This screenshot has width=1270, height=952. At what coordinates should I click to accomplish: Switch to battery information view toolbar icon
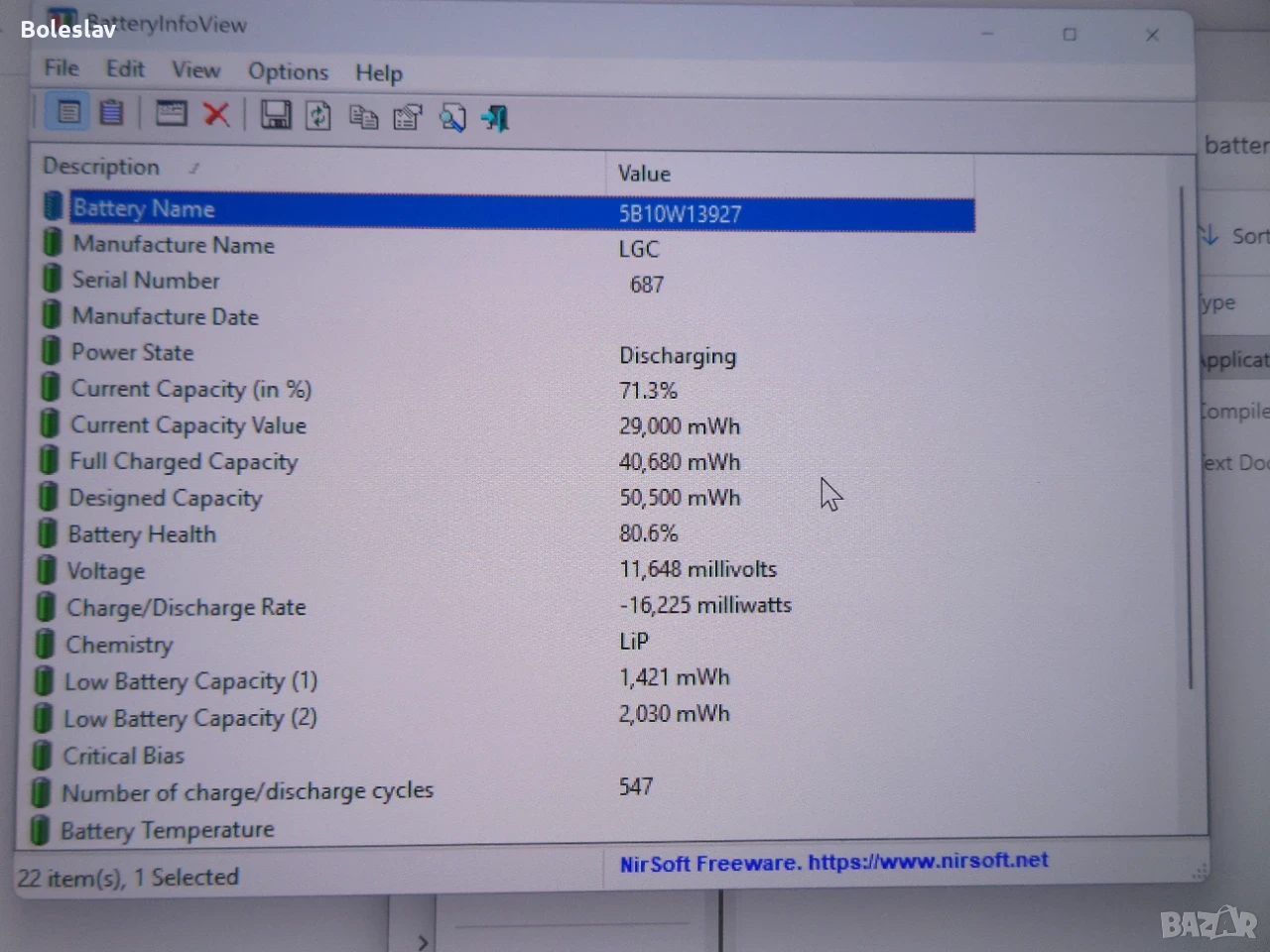(68, 112)
